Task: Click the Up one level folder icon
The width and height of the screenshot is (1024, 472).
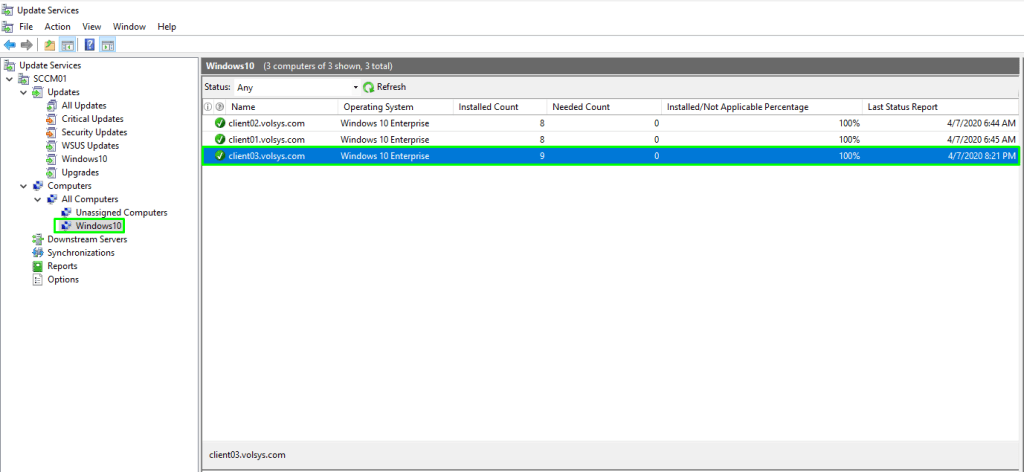Action: [50, 45]
